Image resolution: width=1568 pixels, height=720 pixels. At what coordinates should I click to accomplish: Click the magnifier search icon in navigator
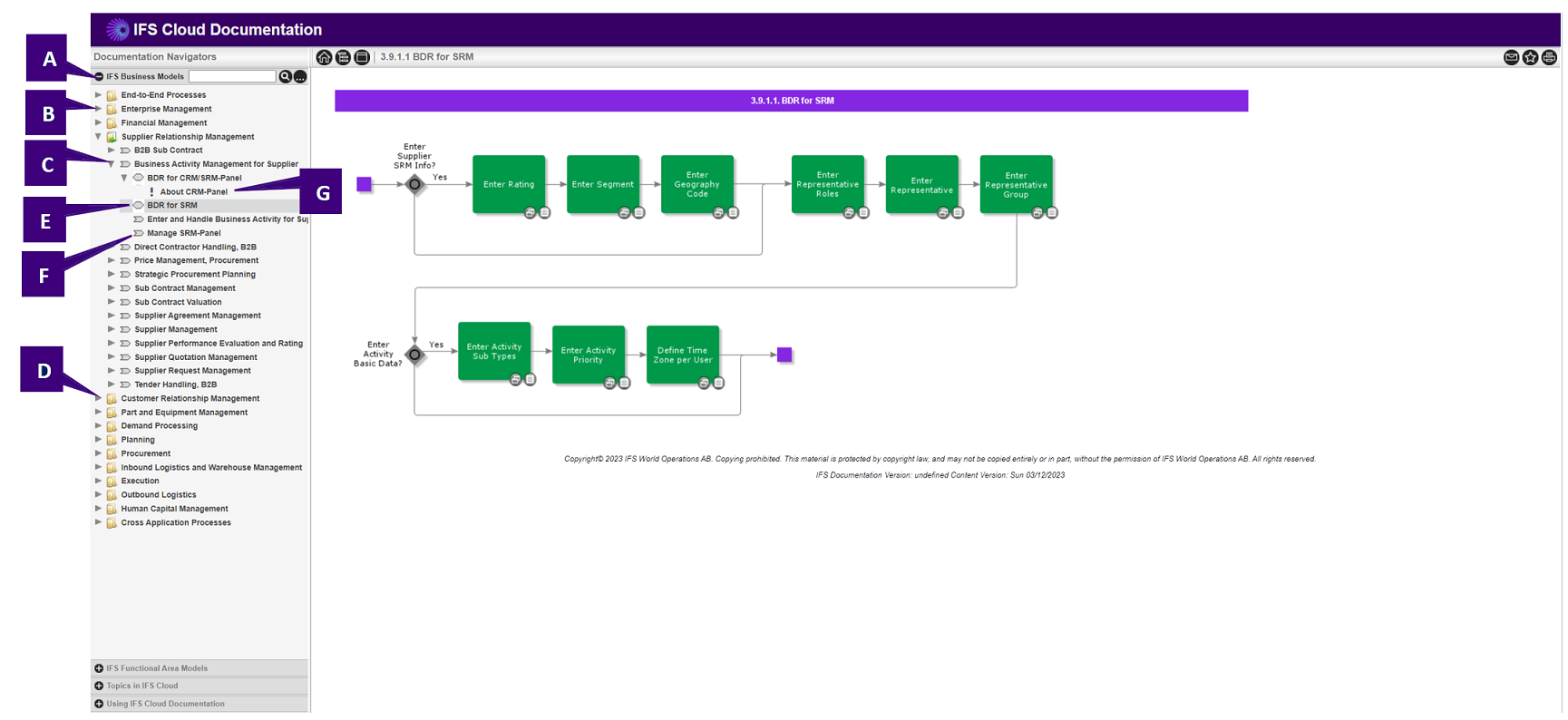[286, 77]
